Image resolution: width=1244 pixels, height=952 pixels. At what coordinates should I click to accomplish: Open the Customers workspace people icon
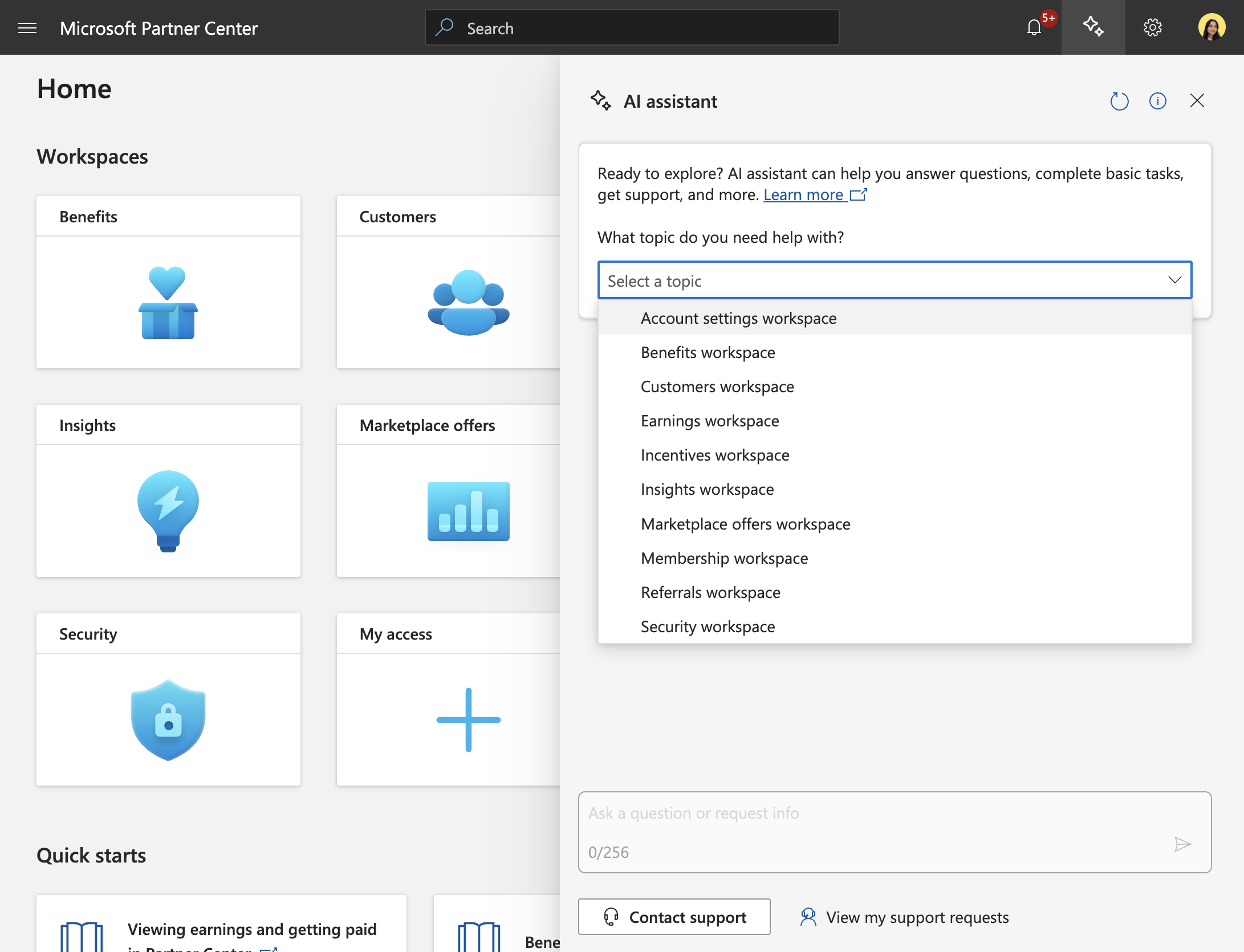point(468,303)
